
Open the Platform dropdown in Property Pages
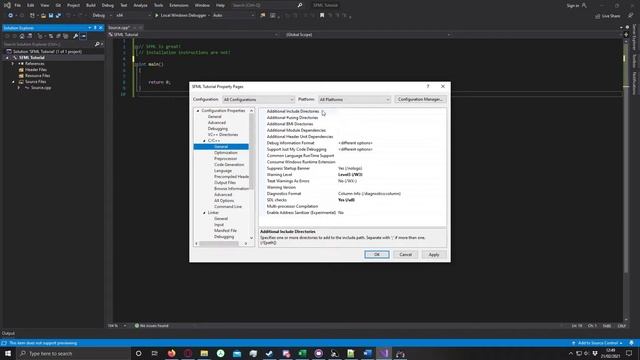(354, 100)
